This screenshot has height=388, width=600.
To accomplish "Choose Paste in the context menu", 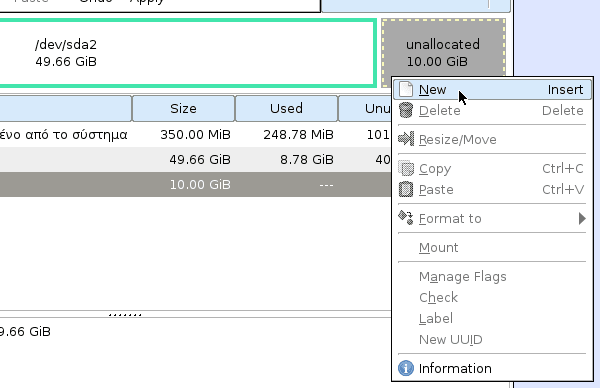I will 492,190.
